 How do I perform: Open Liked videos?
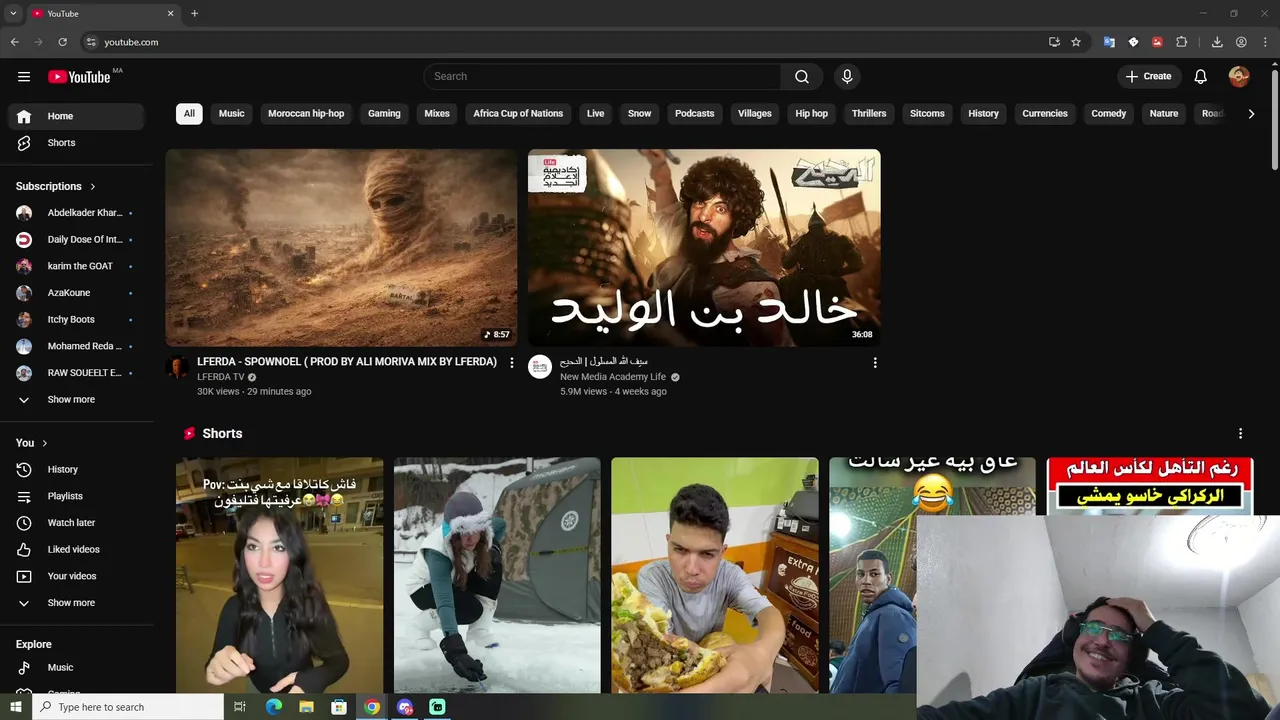[76, 550]
